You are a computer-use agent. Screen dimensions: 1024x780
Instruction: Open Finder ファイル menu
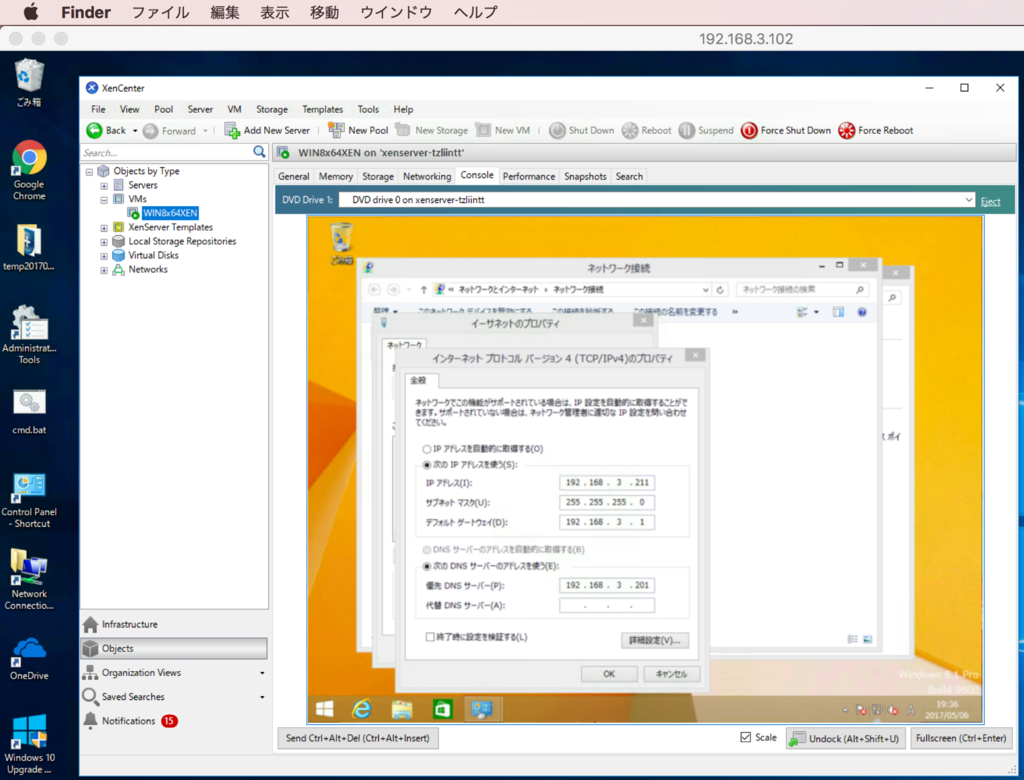click(160, 12)
